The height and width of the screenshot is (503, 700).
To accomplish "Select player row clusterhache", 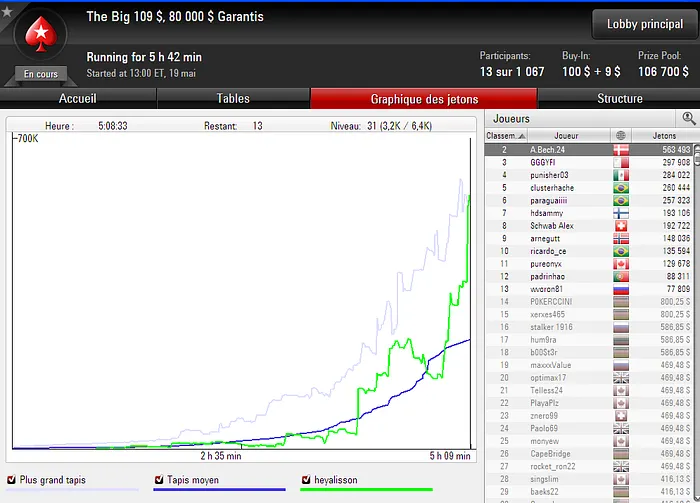I will pos(589,187).
